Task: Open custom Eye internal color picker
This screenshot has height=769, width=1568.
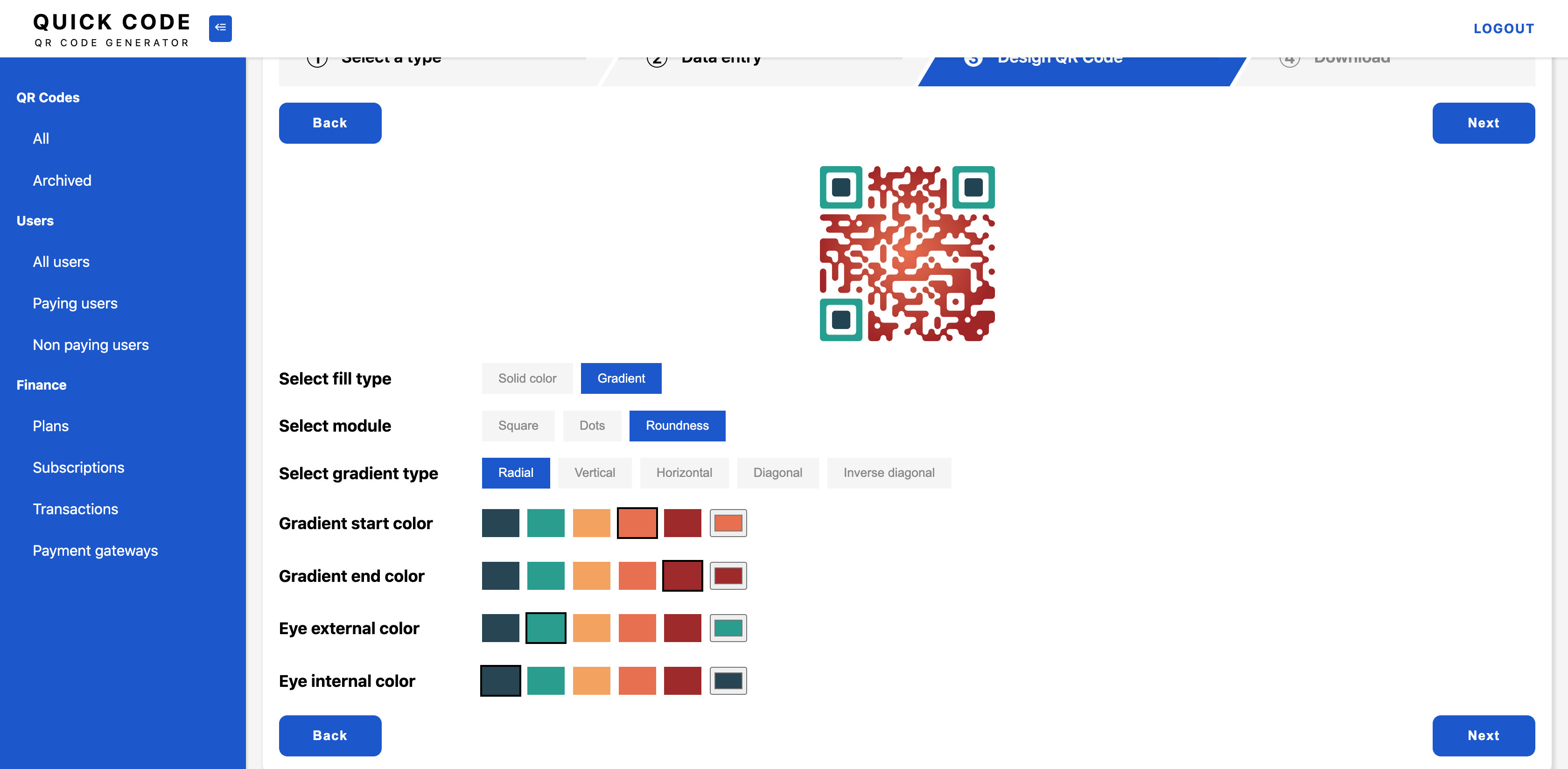Action: click(728, 681)
